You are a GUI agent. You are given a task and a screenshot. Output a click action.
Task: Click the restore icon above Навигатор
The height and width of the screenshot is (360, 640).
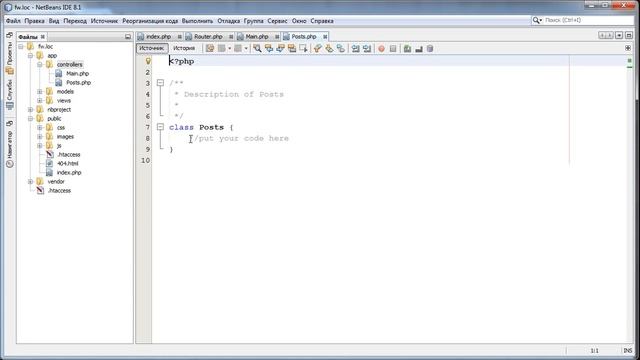(10, 123)
